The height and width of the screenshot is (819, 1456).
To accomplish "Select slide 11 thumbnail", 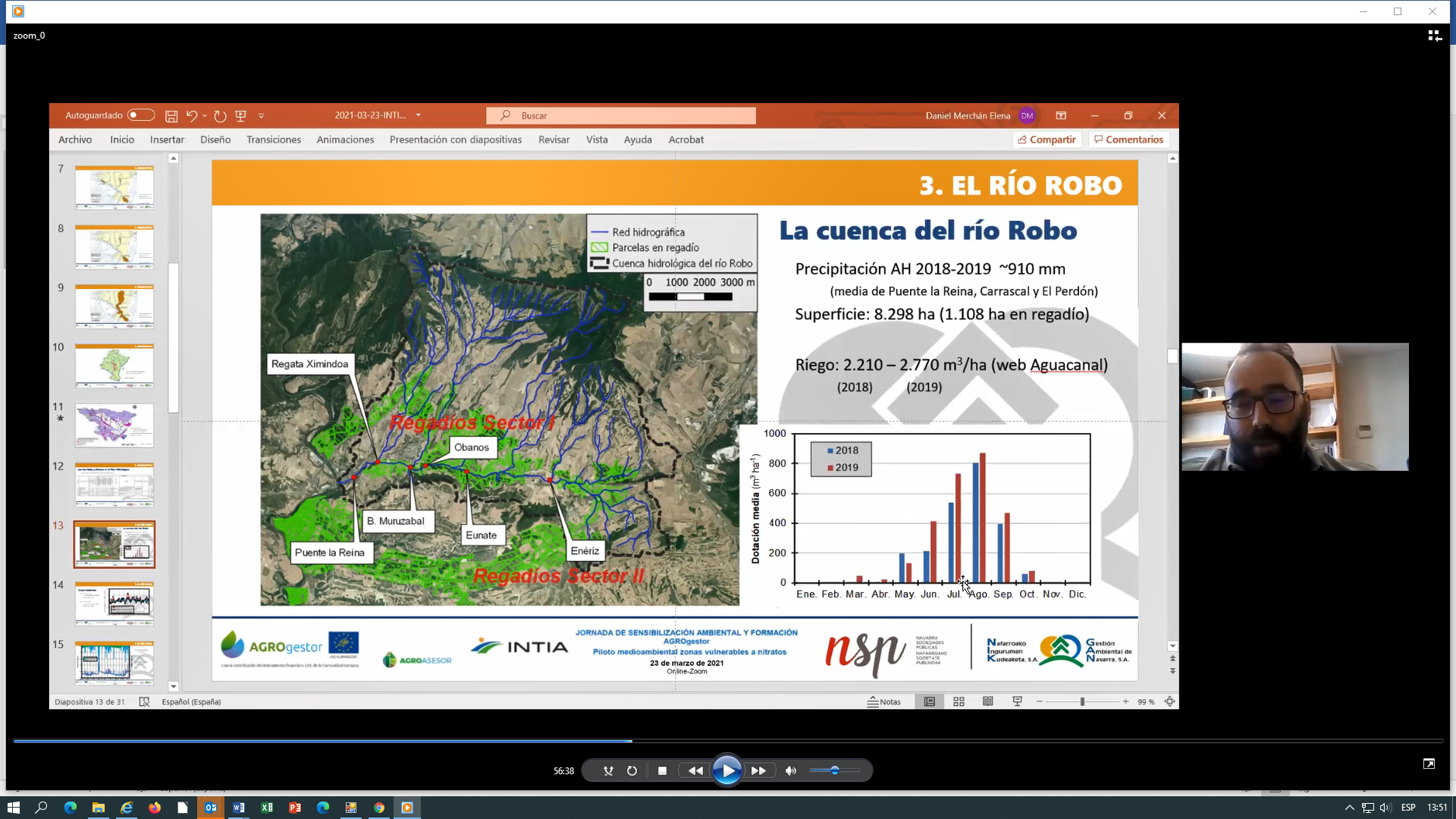I will 115,425.
